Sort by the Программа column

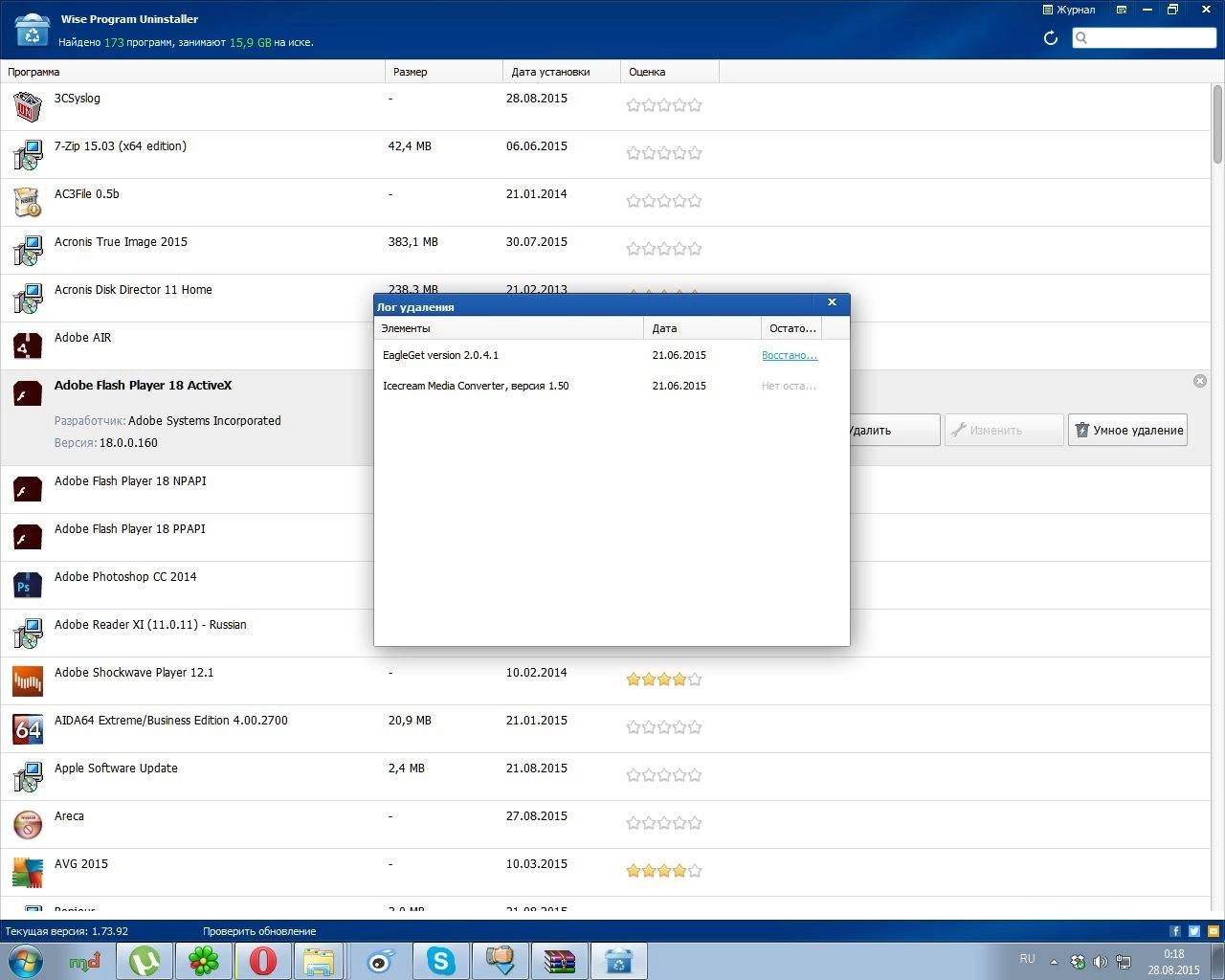(192, 72)
